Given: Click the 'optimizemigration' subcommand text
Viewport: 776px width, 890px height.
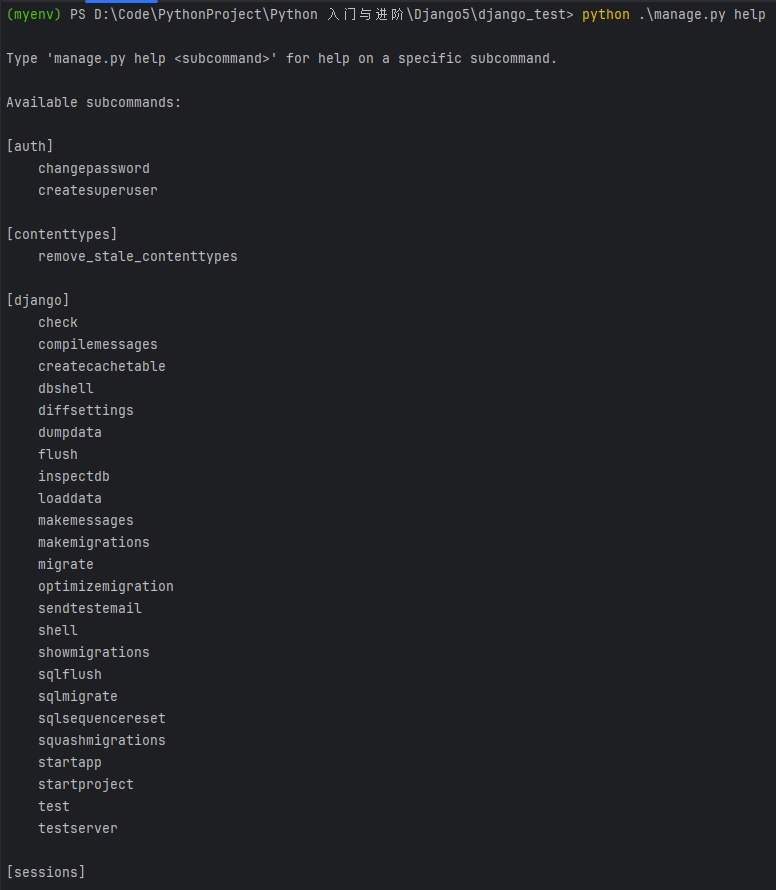Looking at the screenshot, I should coord(106,587).
